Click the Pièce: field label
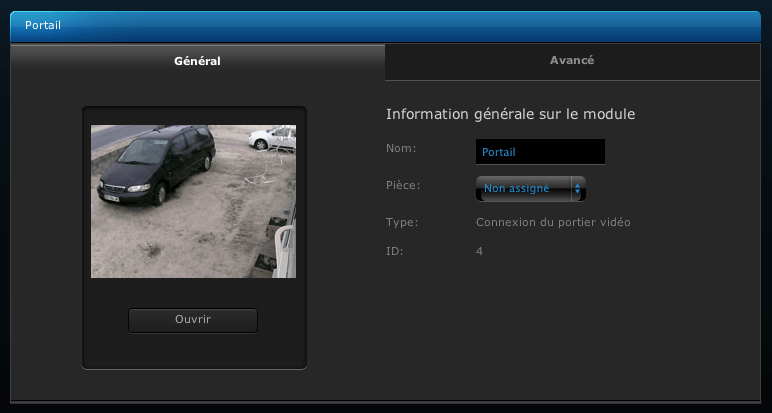The height and width of the screenshot is (413, 772). (403, 186)
